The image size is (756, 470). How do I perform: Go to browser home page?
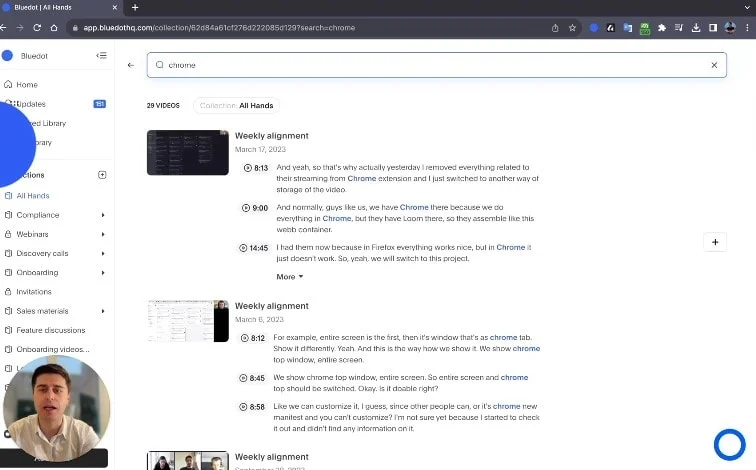[x=54, y=27]
